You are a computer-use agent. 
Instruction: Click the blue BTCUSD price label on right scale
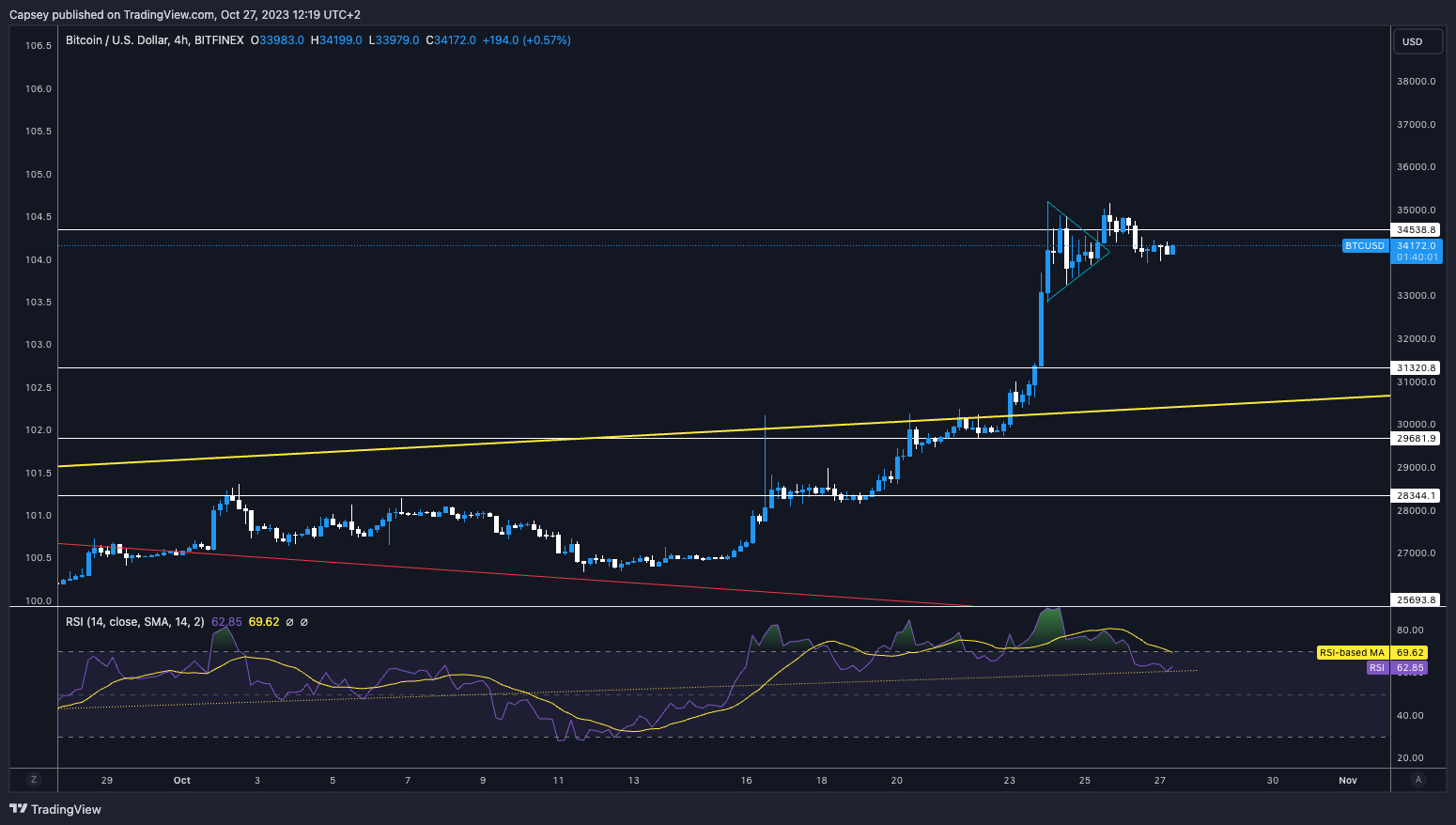click(1364, 245)
